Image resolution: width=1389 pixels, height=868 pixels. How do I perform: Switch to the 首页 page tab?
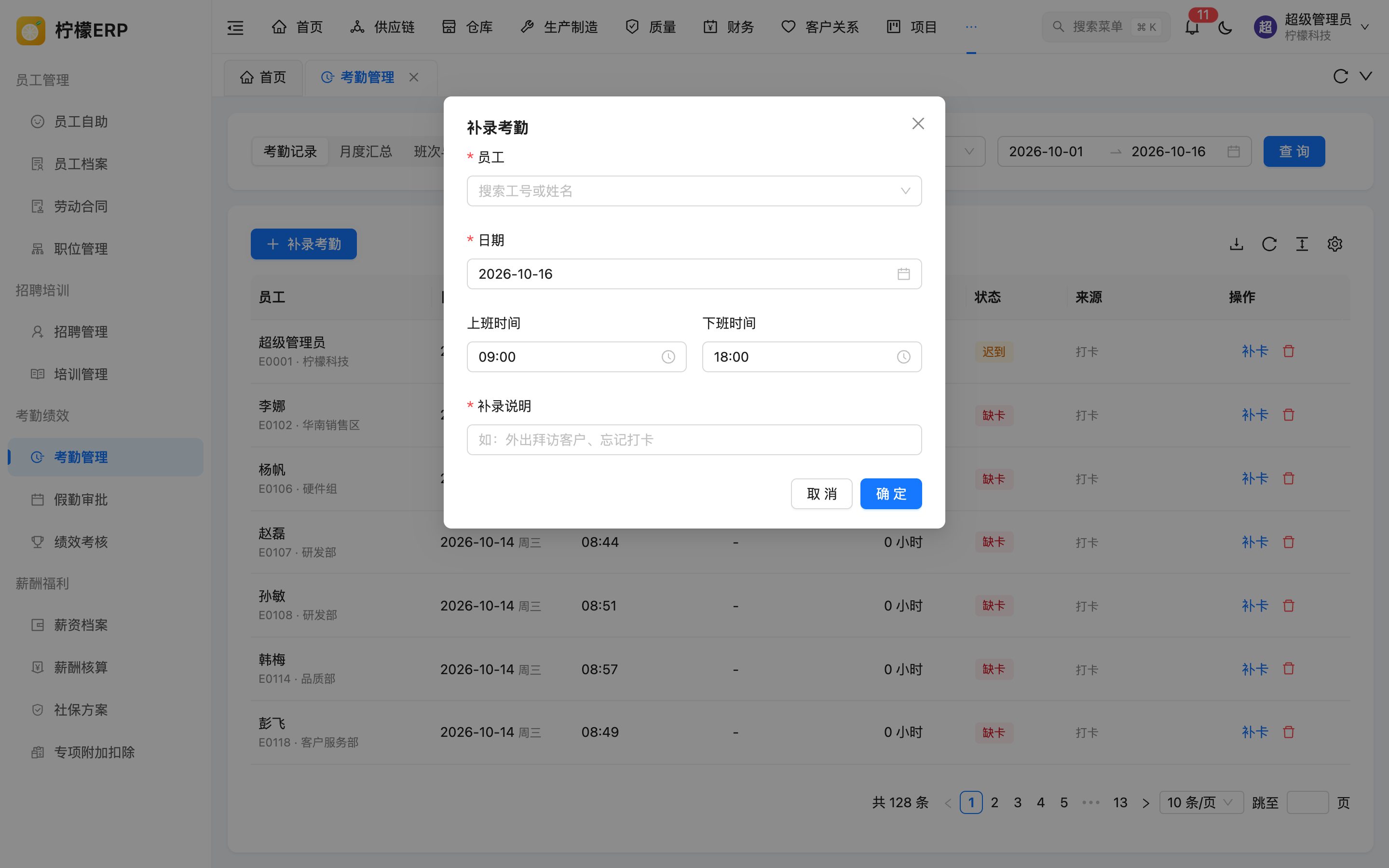[x=263, y=77]
